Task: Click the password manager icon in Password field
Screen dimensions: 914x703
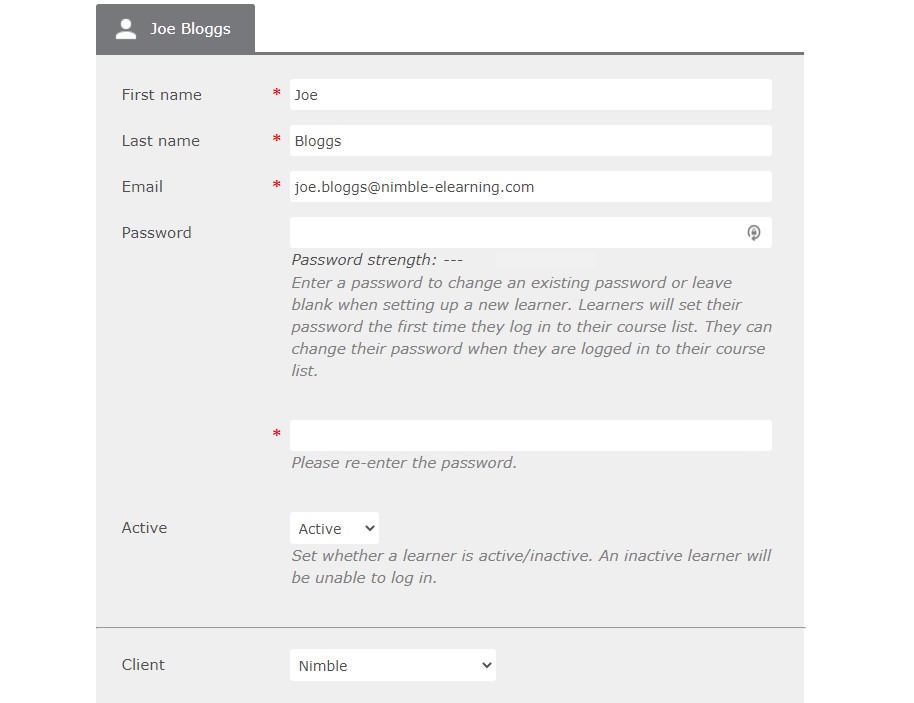Action: point(754,233)
